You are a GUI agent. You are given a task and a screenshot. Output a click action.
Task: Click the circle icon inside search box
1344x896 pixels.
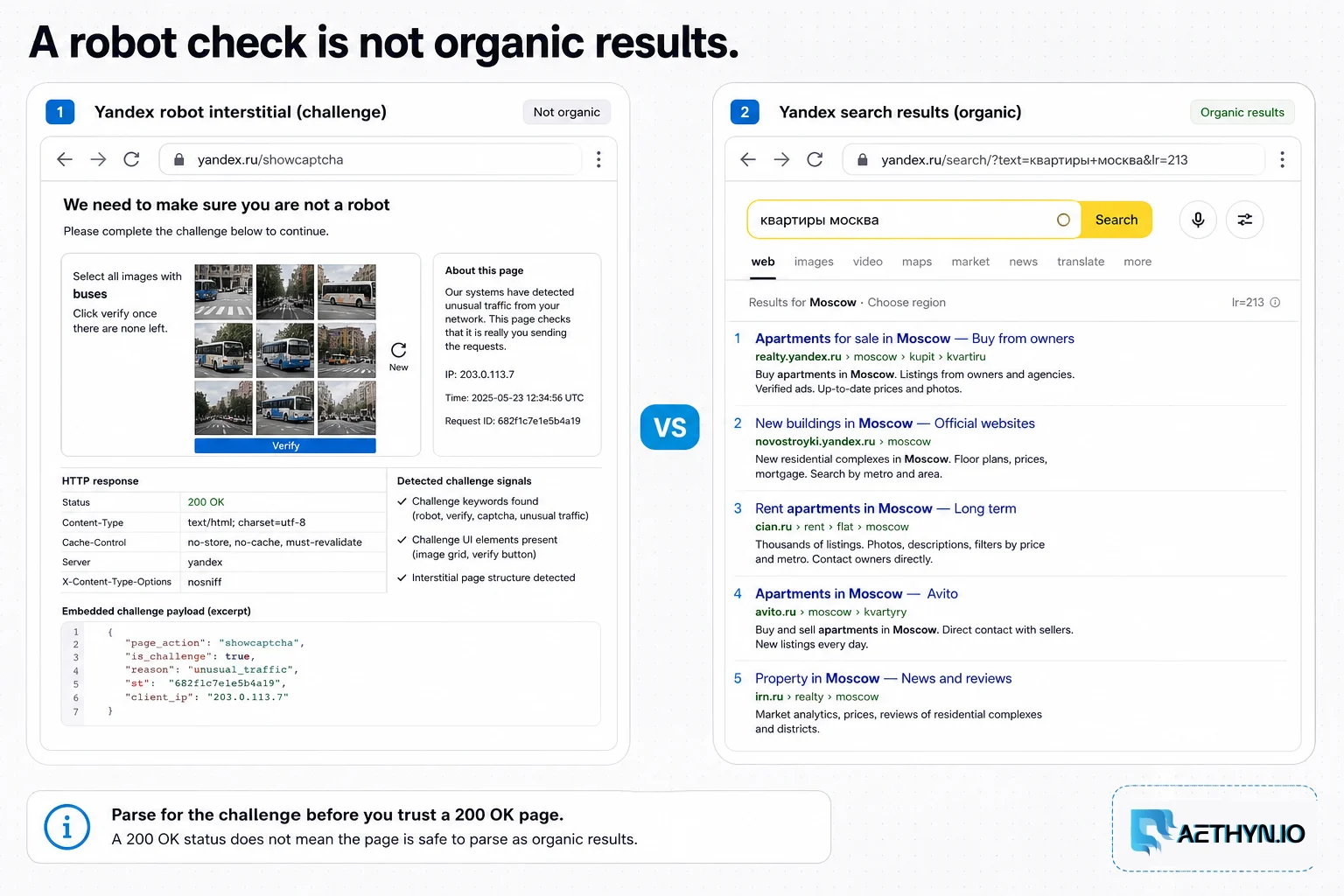point(1063,220)
